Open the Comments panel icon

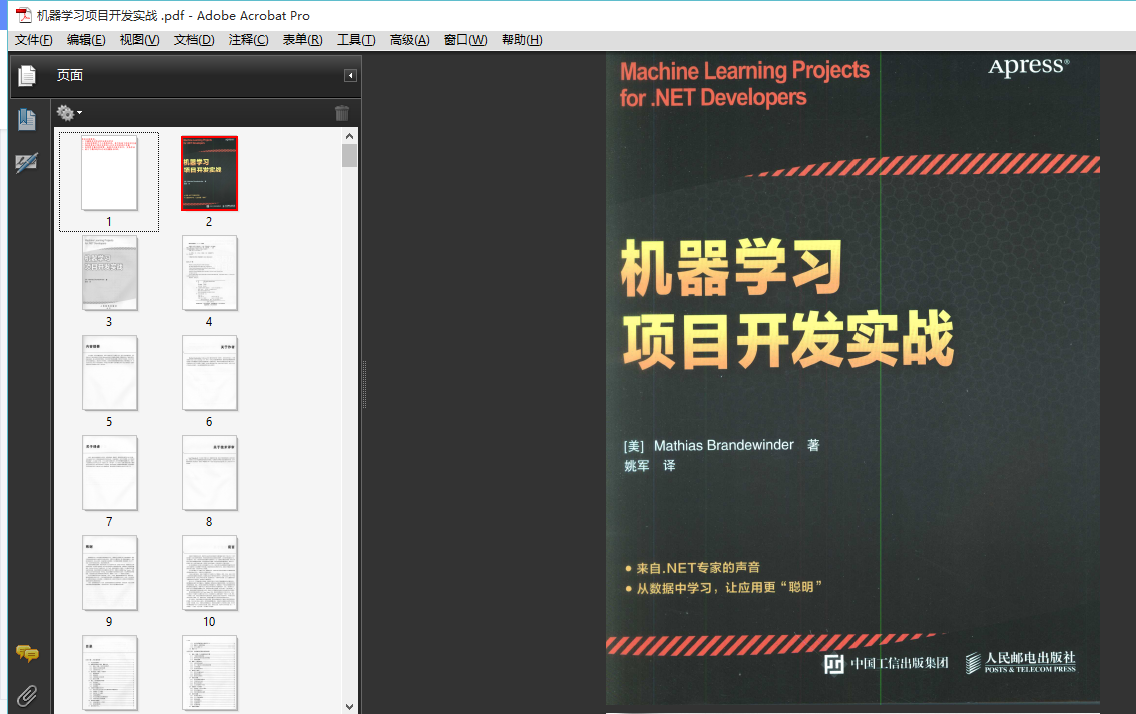[28, 654]
